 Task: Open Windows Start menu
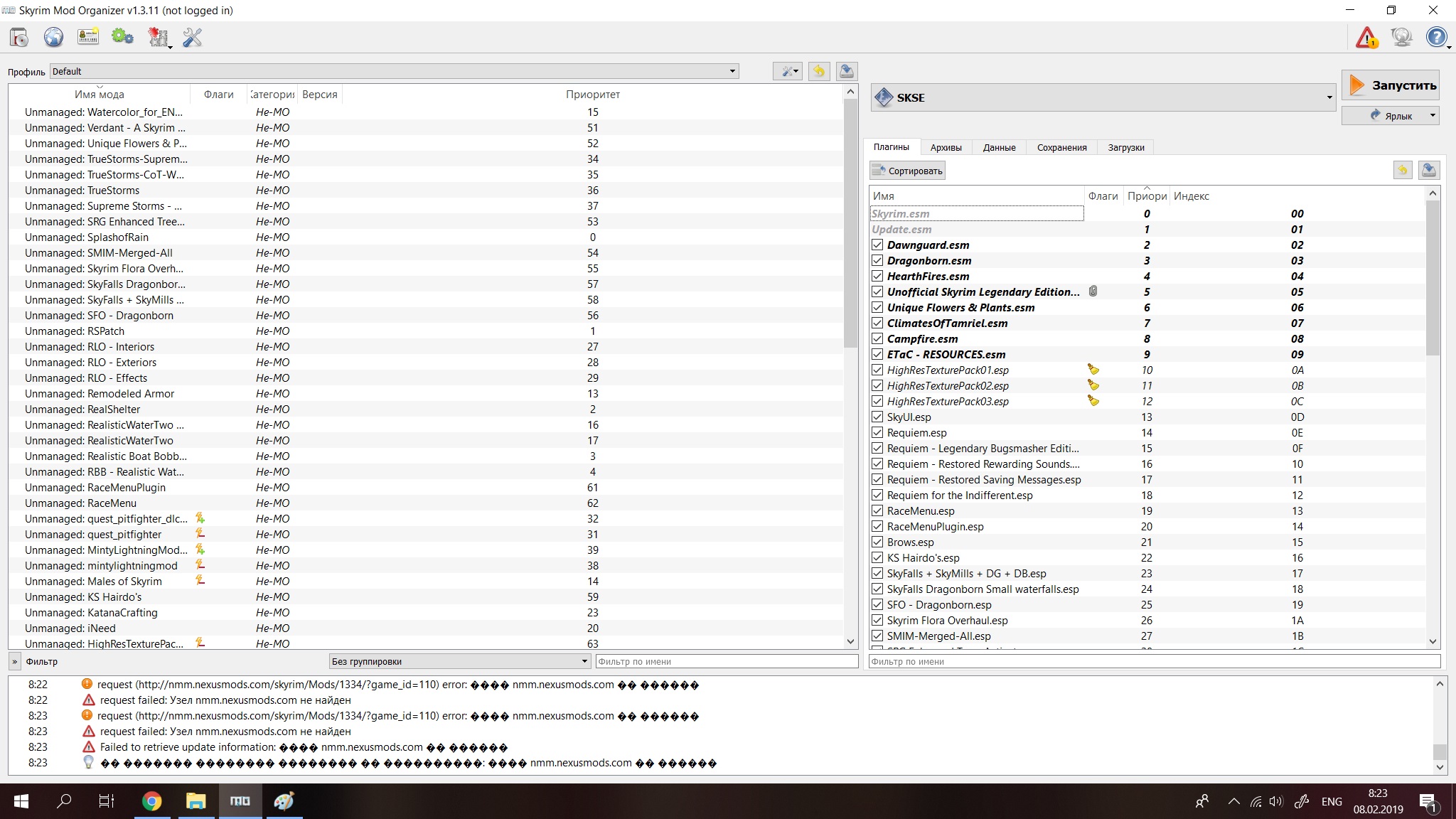[x=21, y=801]
